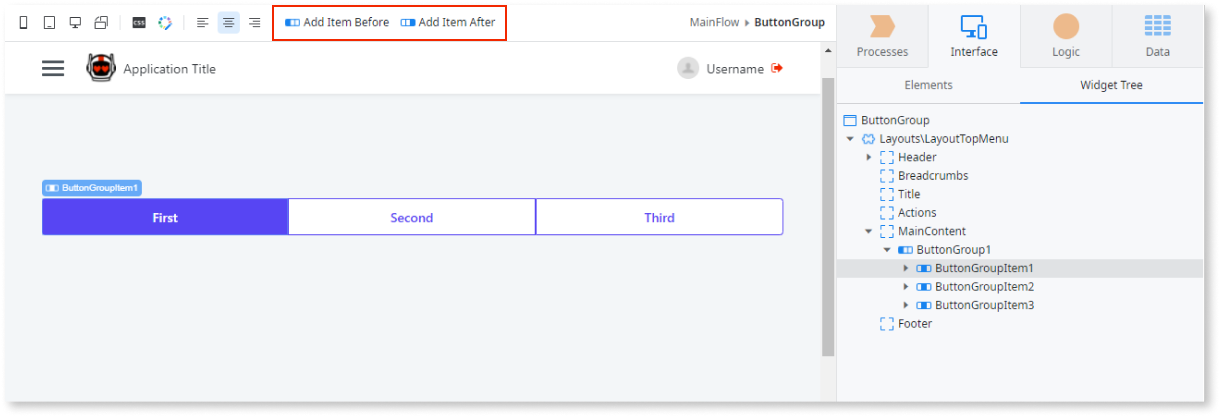
Task: Expand ButtonGroupItem2 in the widget tree
Action: coord(906,287)
